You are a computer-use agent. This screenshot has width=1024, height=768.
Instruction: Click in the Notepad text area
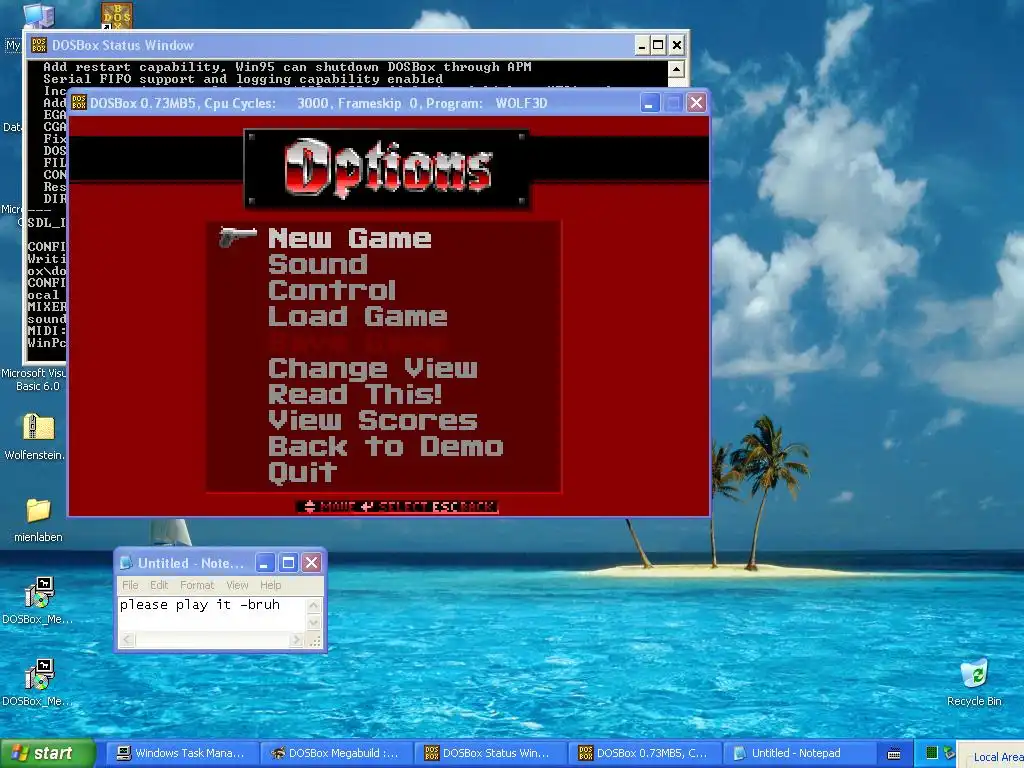pyautogui.click(x=212, y=614)
